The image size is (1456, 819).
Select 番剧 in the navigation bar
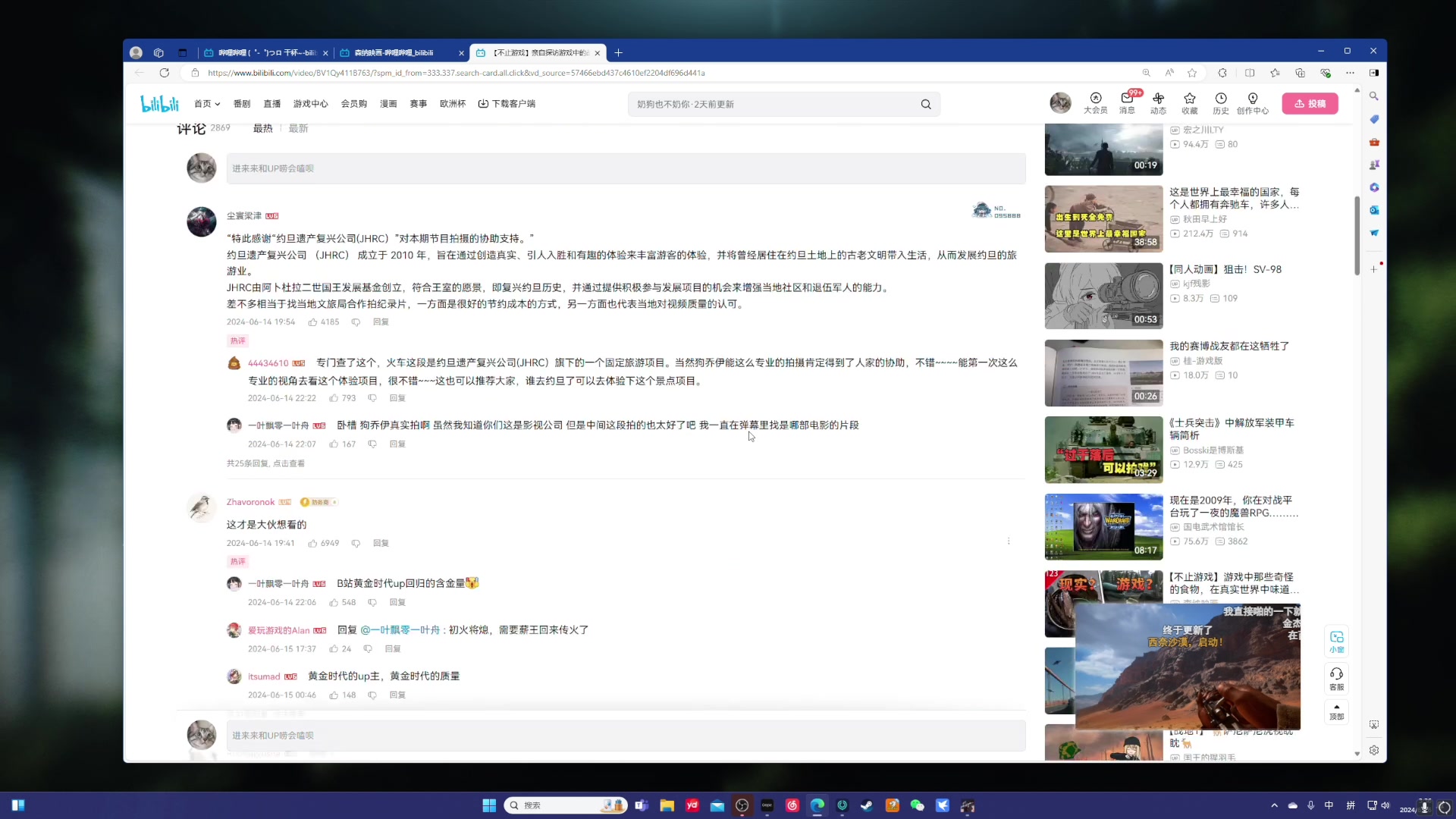pyautogui.click(x=242, y=104)
